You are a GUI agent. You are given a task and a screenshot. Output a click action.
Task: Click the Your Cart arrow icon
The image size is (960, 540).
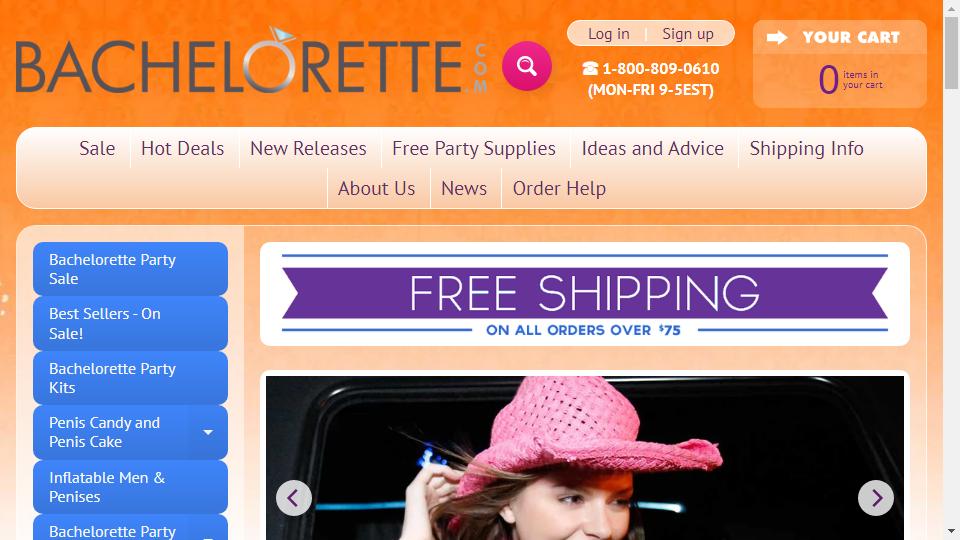point(777,37)
